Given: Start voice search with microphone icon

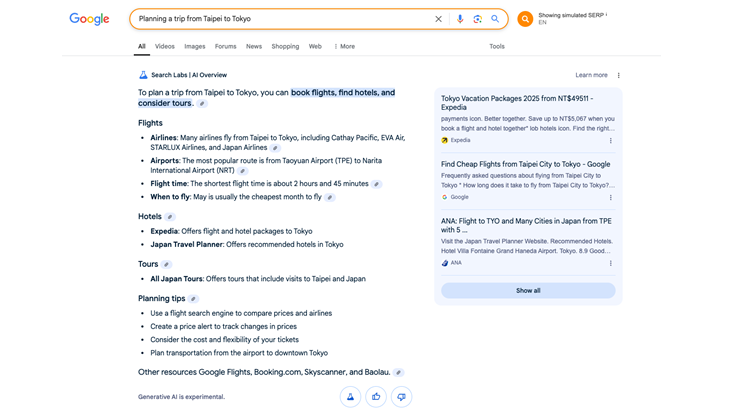Looking at the screenshot, I should [x=460, y=19].
